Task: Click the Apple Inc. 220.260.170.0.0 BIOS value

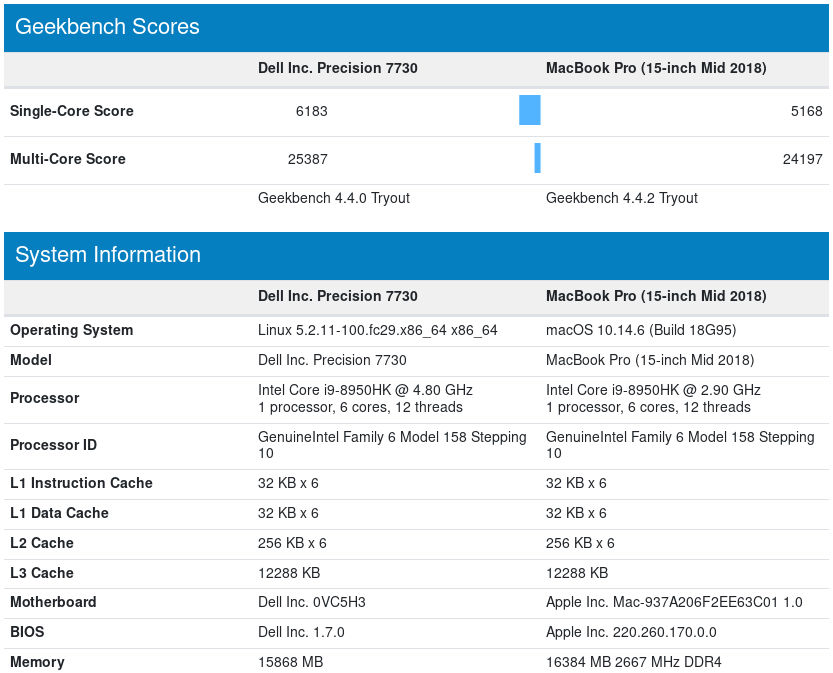Action: (631, 632)
